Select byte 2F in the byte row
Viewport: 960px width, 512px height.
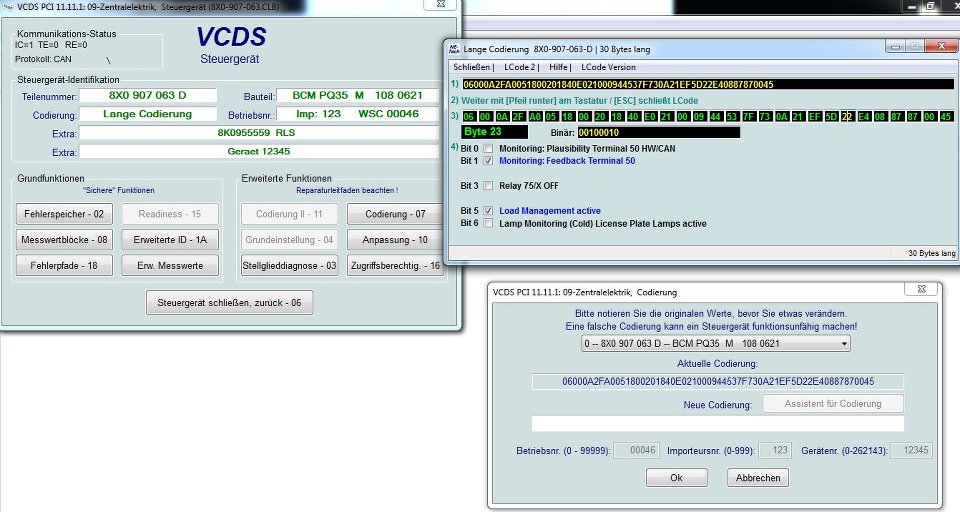pos(519,116)
